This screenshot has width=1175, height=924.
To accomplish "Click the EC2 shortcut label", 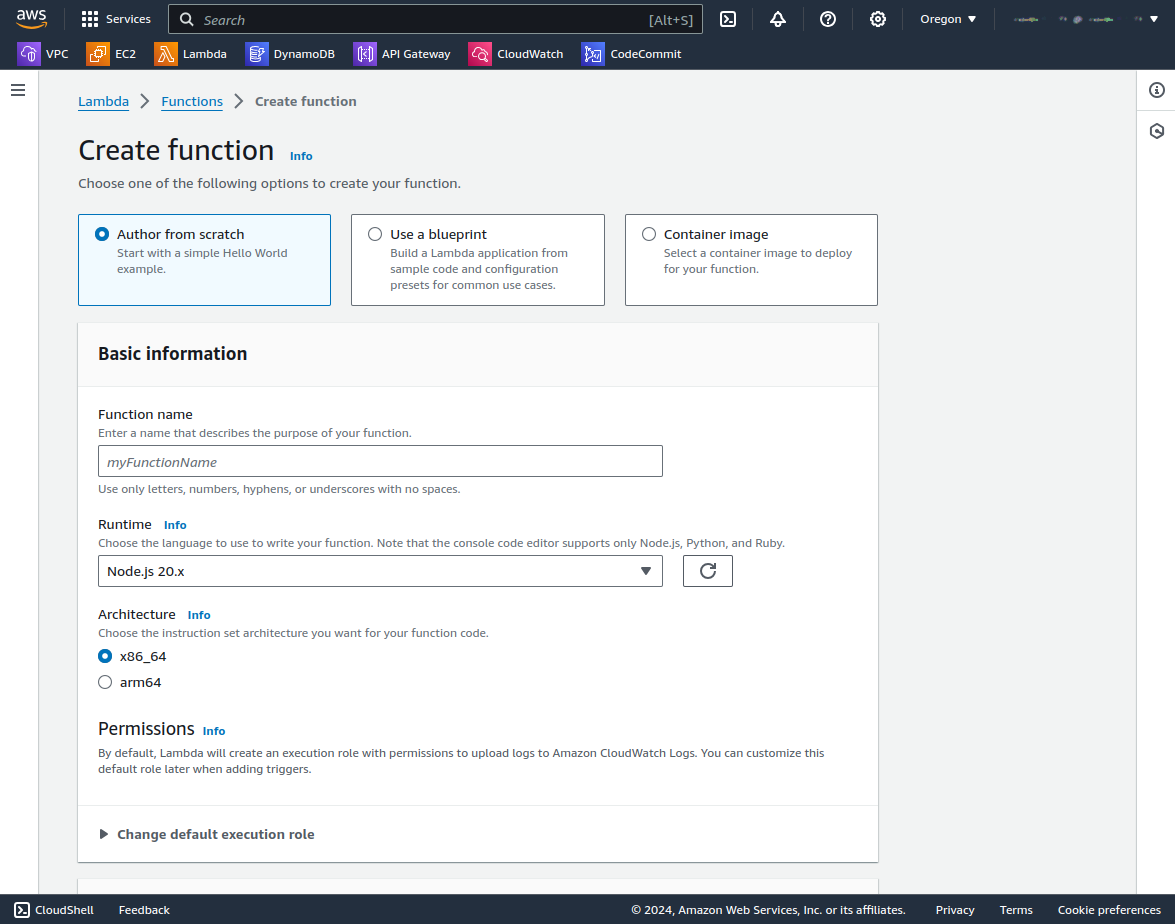I will 126,54.
